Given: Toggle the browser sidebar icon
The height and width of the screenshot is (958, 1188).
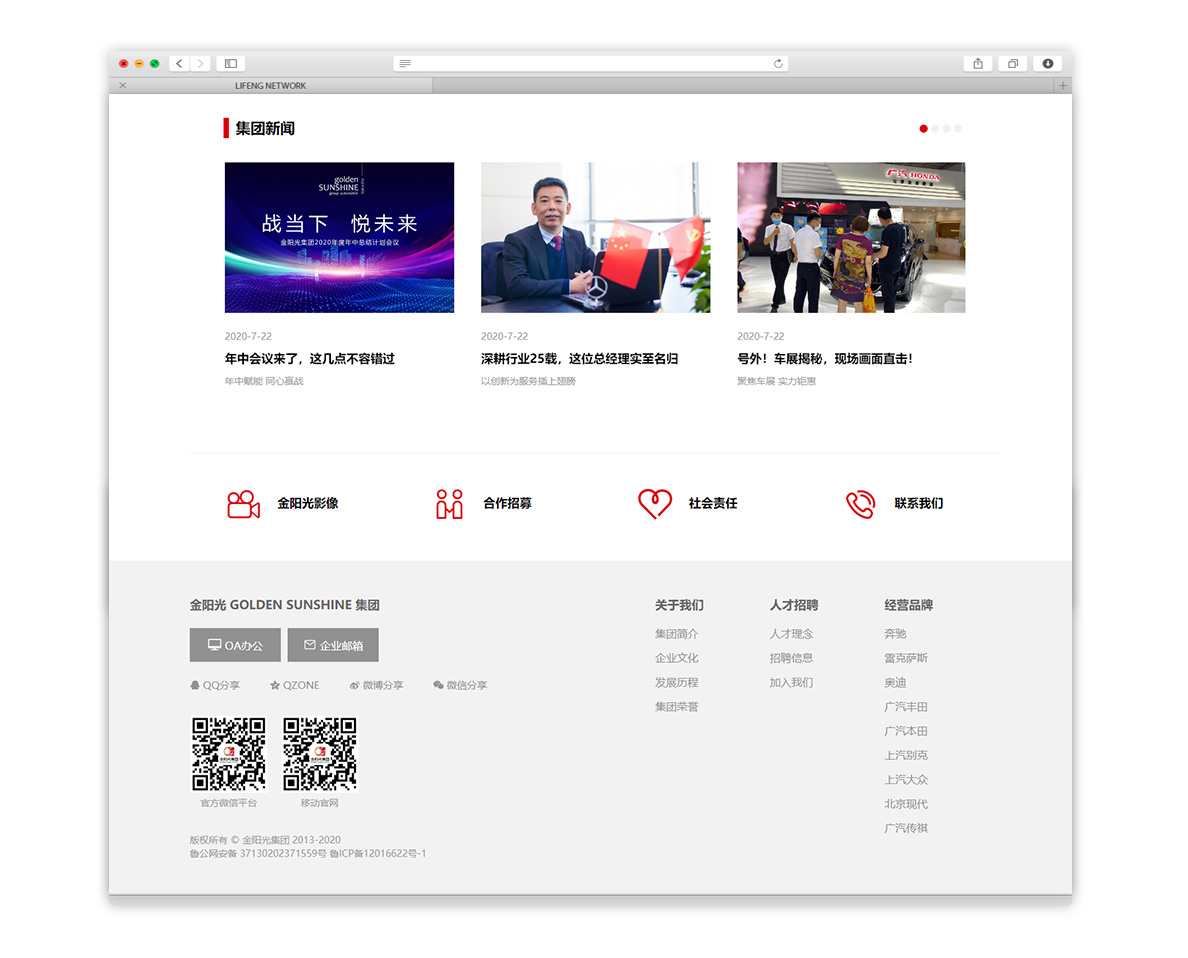Looking at the screenshot, I should pyautogui.click(x=231, y=64).
